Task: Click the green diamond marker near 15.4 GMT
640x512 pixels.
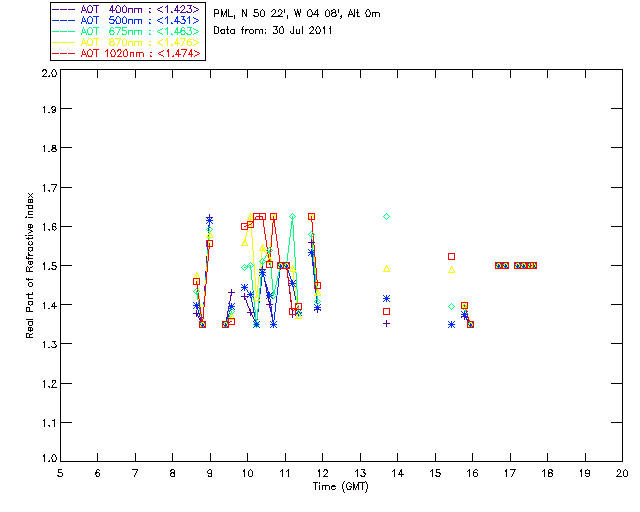Action: pyautogui.click(x=451, y=307)
